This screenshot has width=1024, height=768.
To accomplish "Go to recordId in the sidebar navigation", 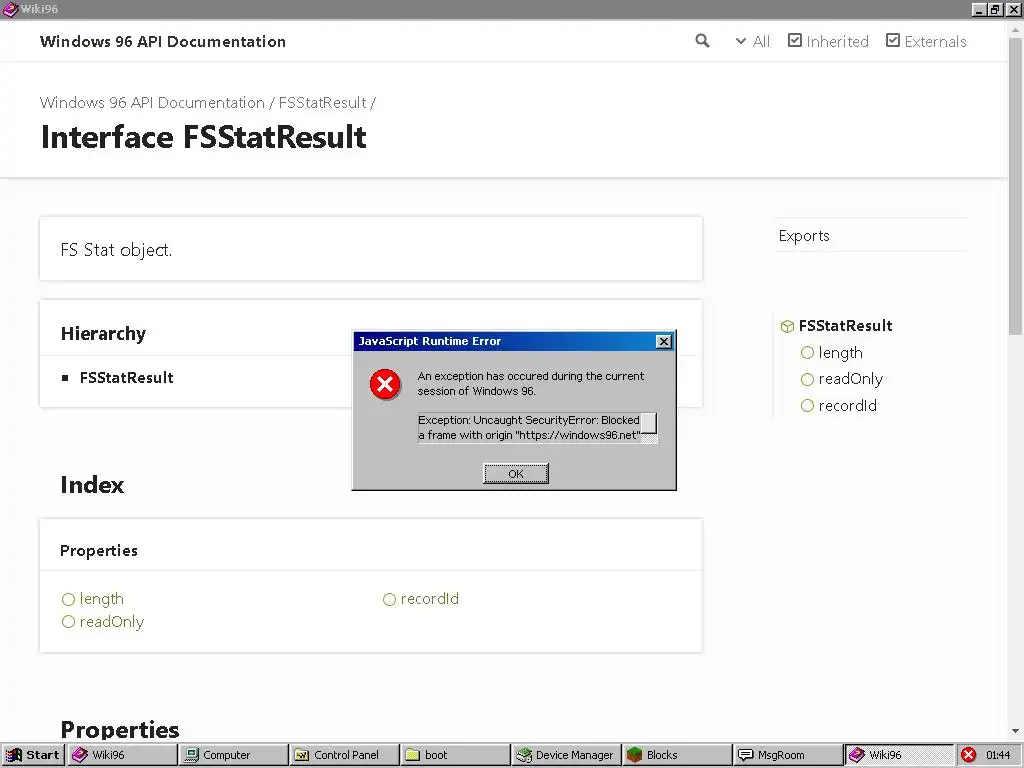I will (x=847, y=406).
